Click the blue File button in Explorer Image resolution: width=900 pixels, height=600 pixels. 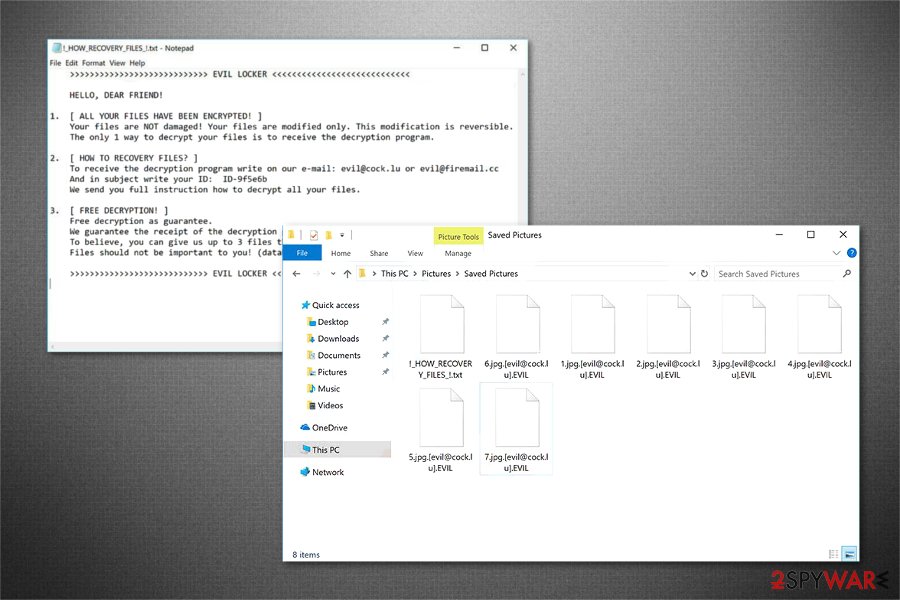[302, 253]
